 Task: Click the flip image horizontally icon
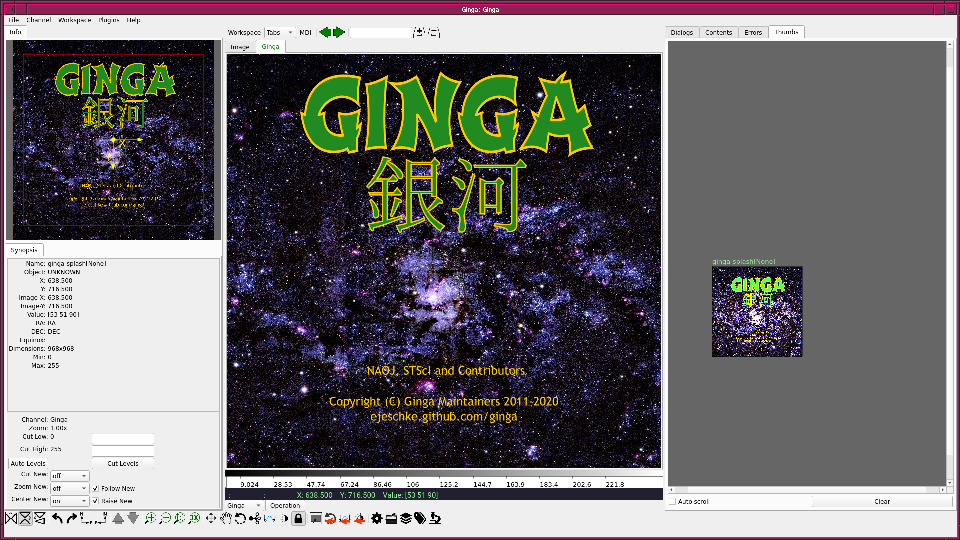[11, 518]
